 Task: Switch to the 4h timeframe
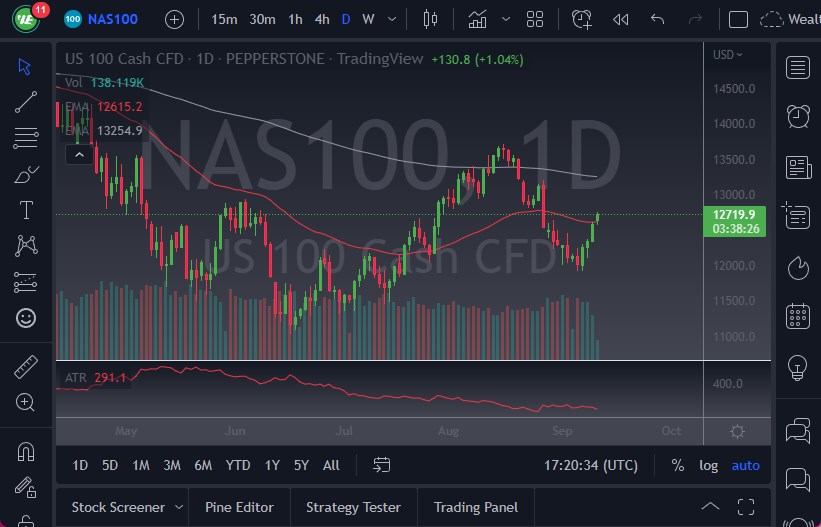[x=322, y=20]
